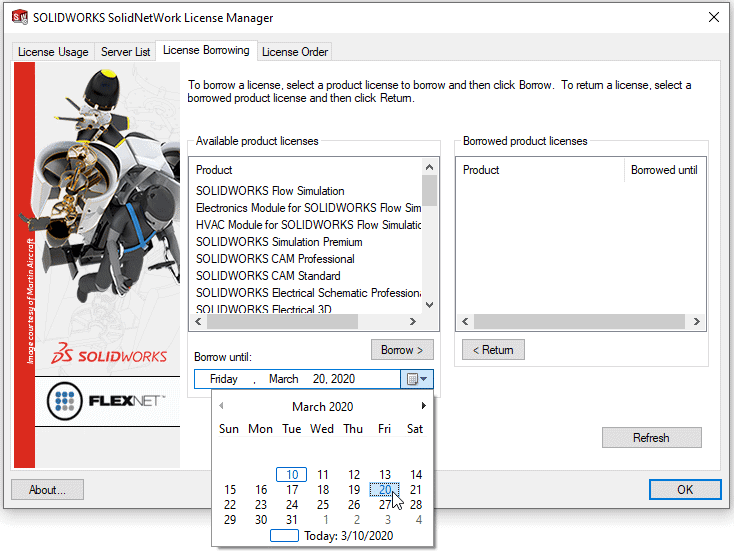Pick March 25 in the calendar

tap(323, 505)
